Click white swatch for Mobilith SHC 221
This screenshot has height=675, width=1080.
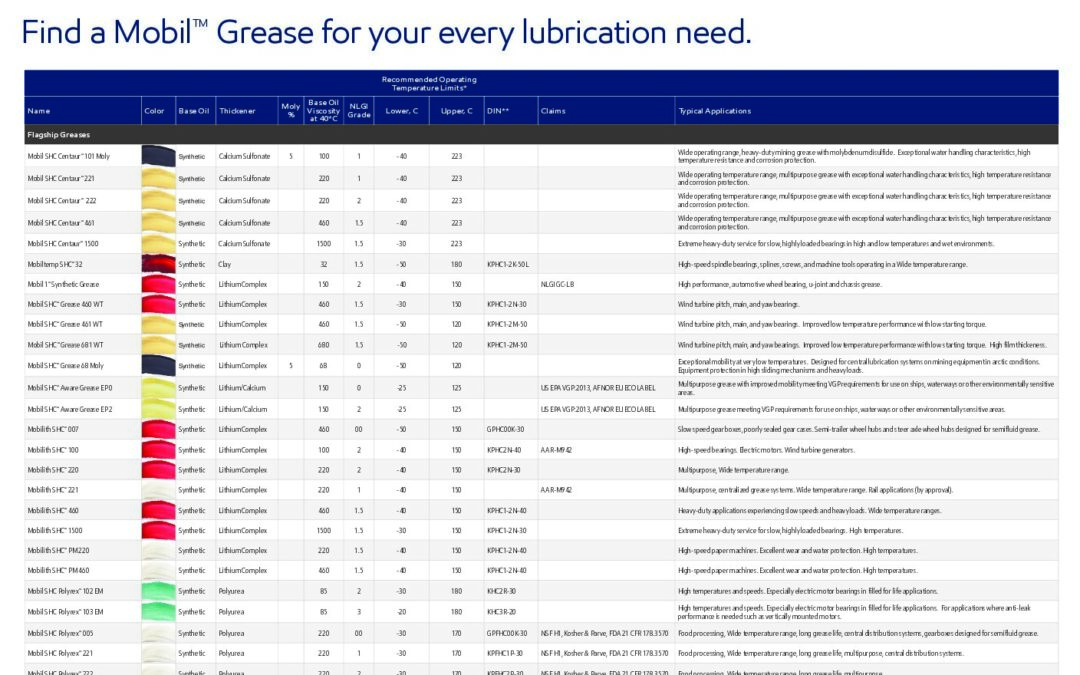[158, 490]
